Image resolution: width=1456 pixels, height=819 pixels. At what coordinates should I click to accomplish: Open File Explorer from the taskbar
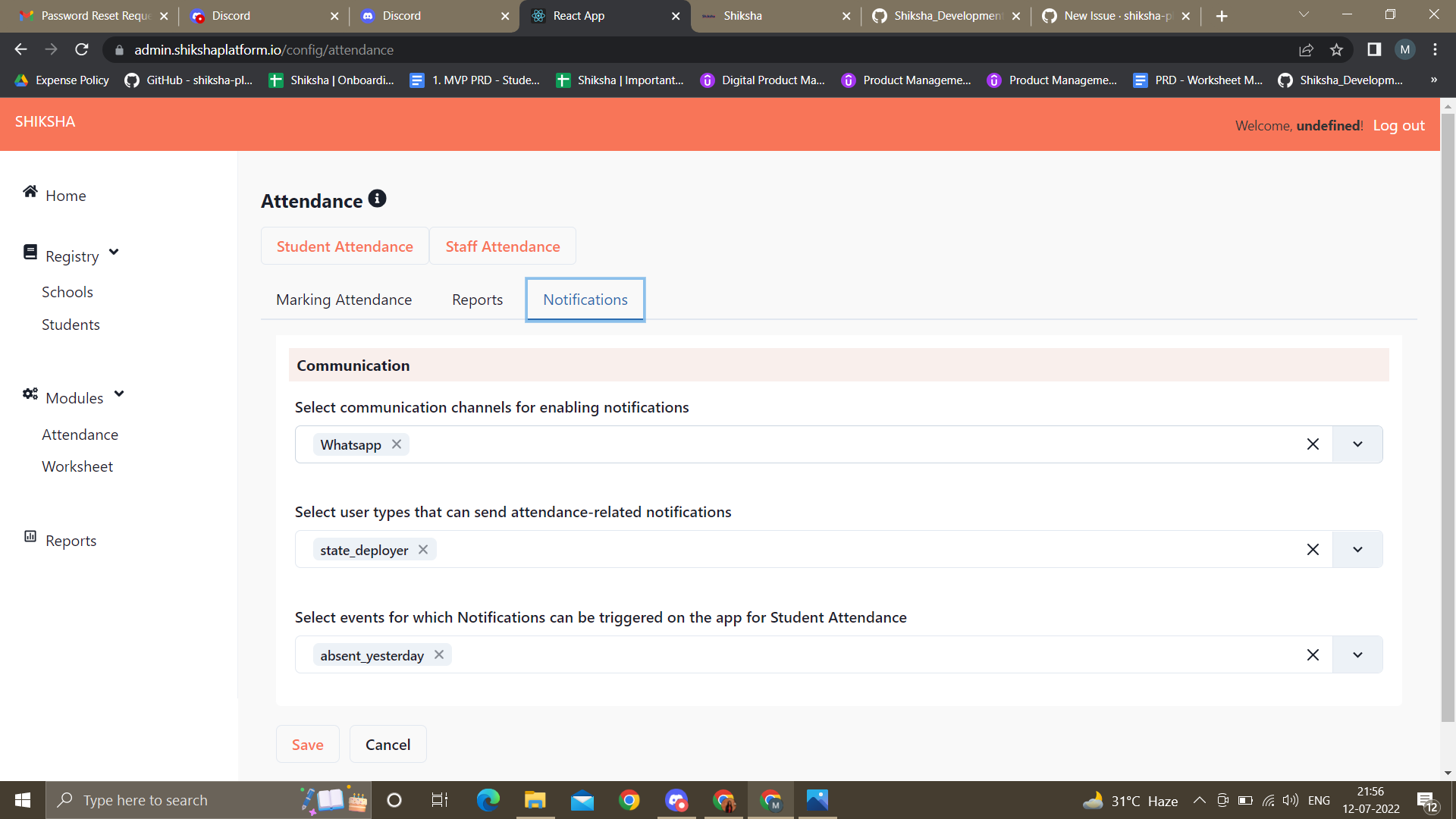point(535,799)
